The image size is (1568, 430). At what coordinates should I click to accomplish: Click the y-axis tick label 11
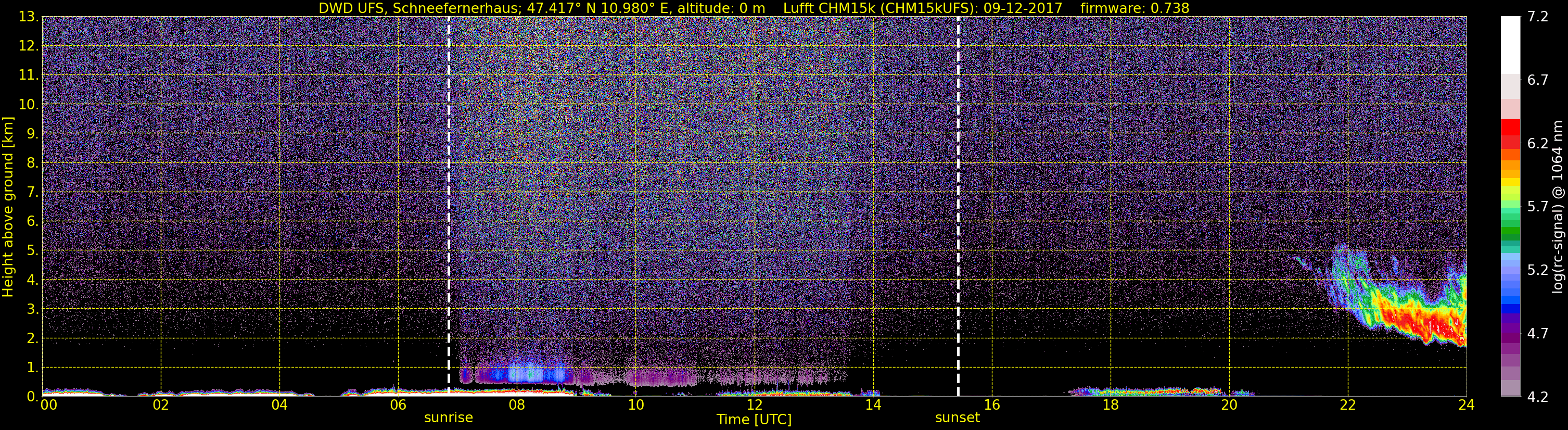point(28,75)
